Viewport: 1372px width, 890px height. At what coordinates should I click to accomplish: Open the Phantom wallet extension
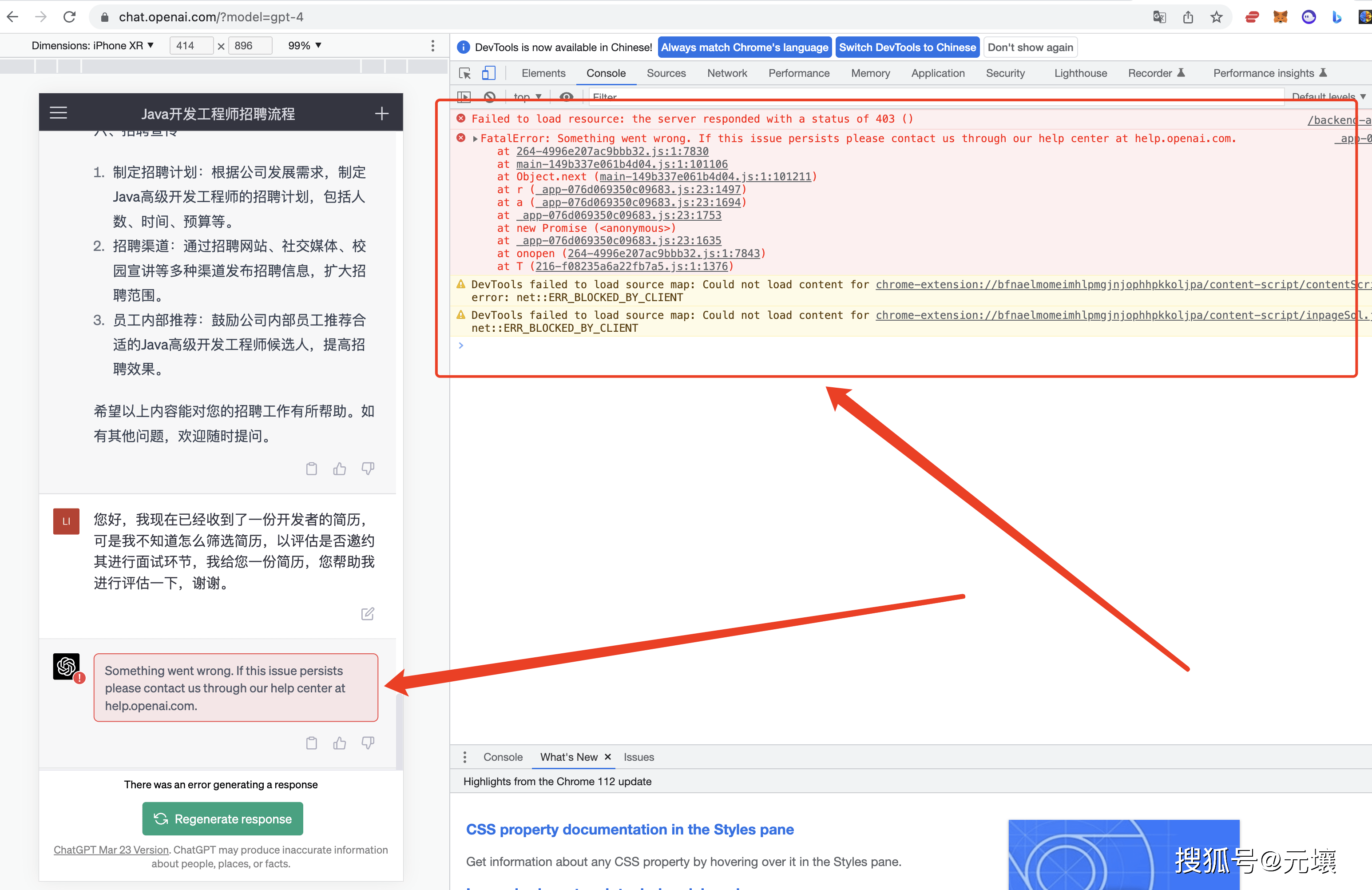click(x=1309, y=17)
